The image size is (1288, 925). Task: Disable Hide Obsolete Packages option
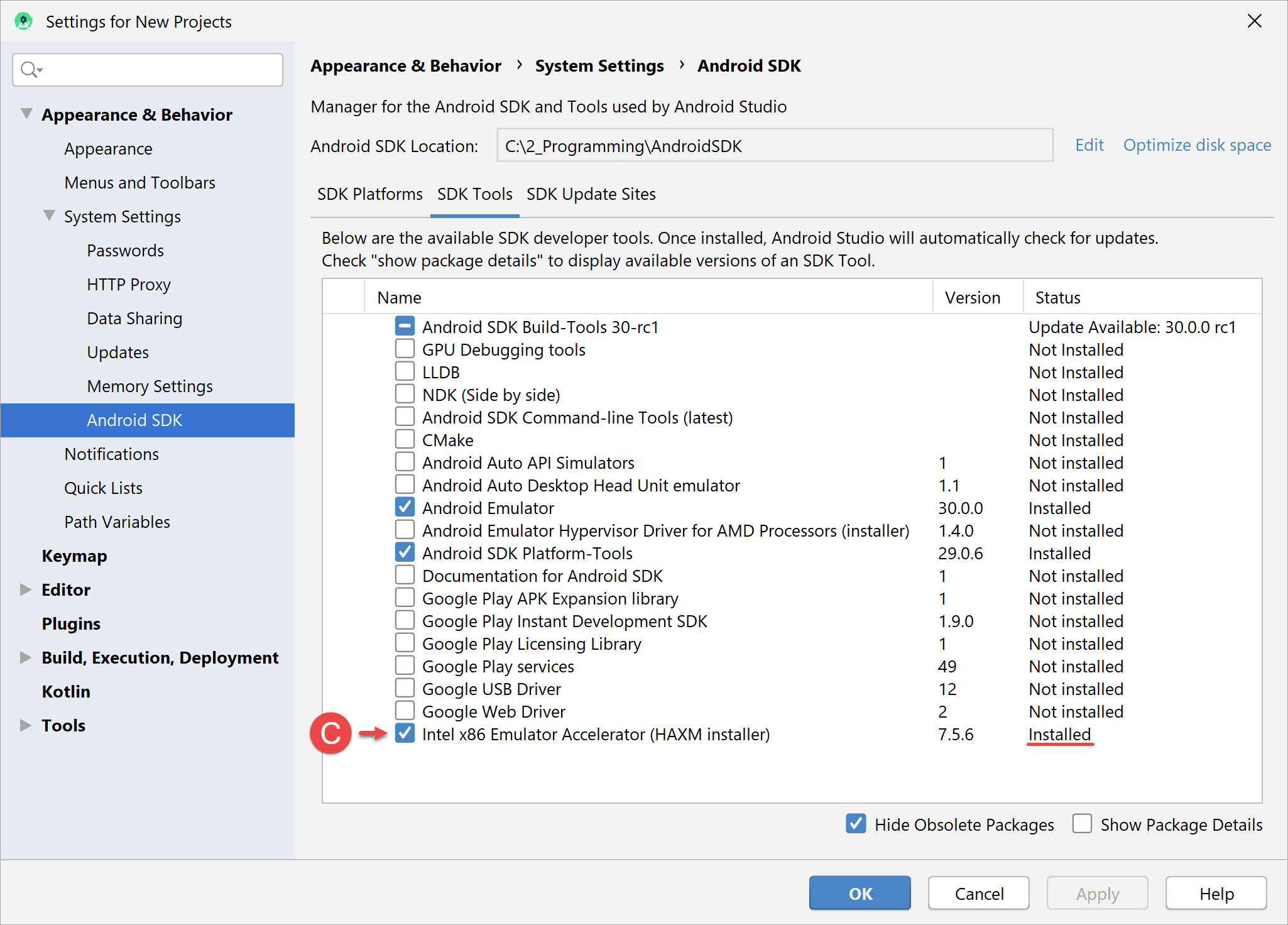[x=856, y=824]
